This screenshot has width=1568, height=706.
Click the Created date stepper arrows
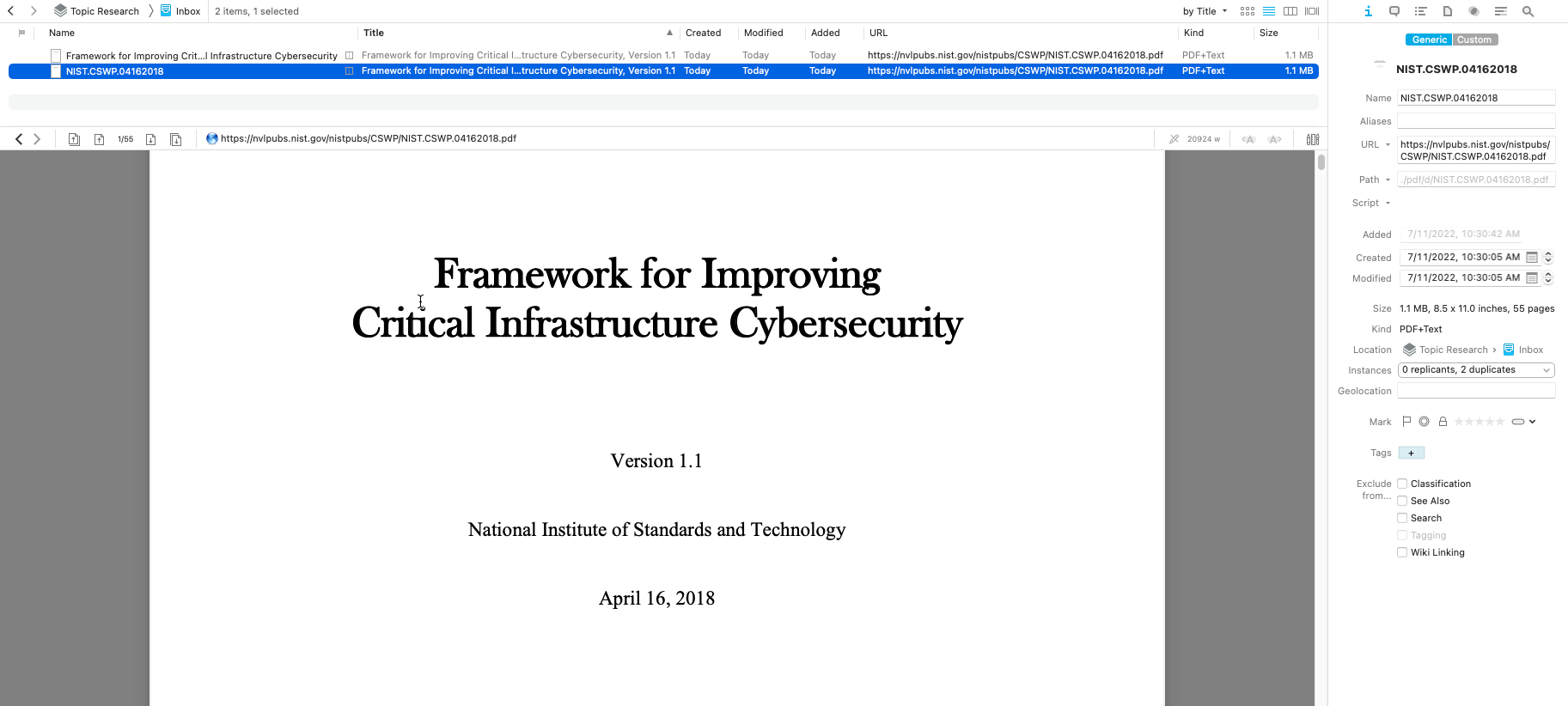[1548, 257]
